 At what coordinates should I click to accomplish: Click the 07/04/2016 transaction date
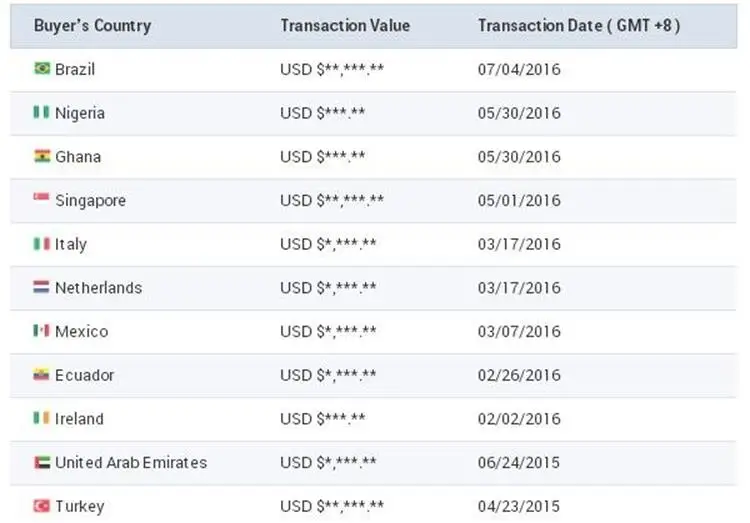pyautogui.click(x=519, y=70)
